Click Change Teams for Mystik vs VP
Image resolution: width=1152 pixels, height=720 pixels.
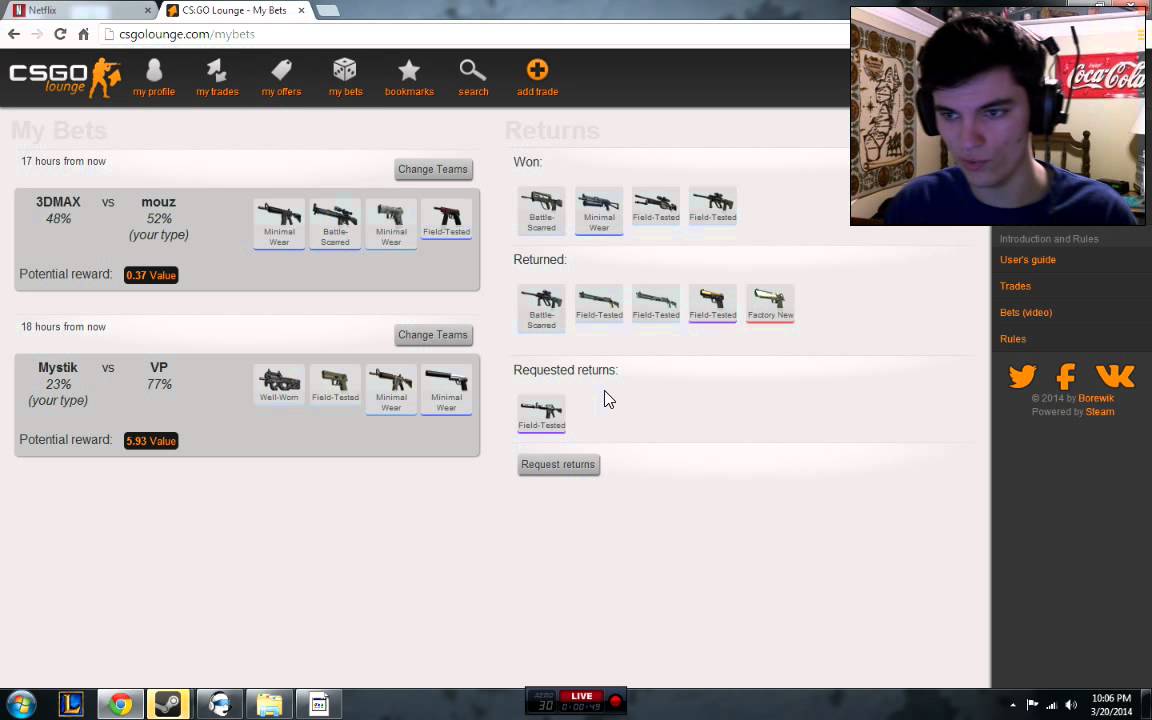[433, 335]
